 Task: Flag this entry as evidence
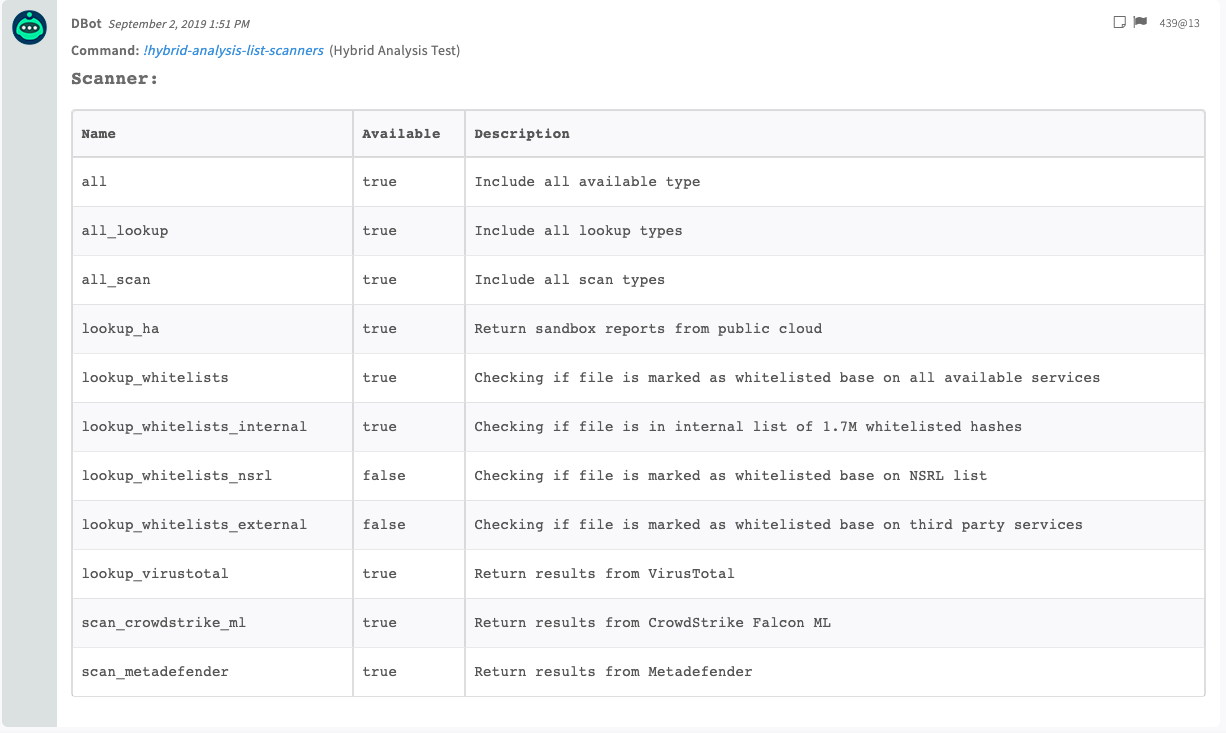[1139, 22]
